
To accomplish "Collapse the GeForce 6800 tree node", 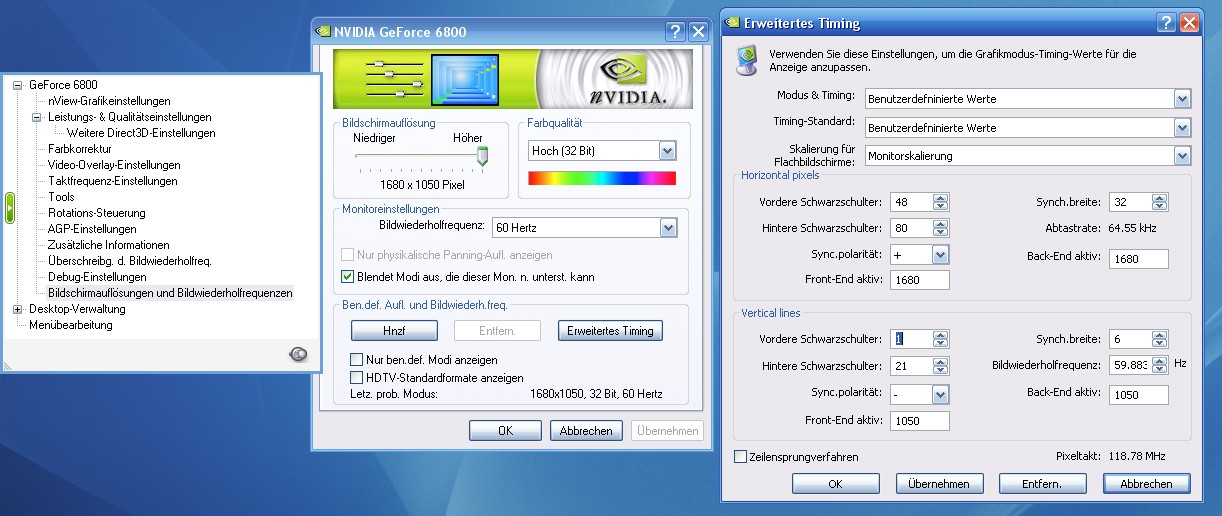I will click(x=17, y=85).
